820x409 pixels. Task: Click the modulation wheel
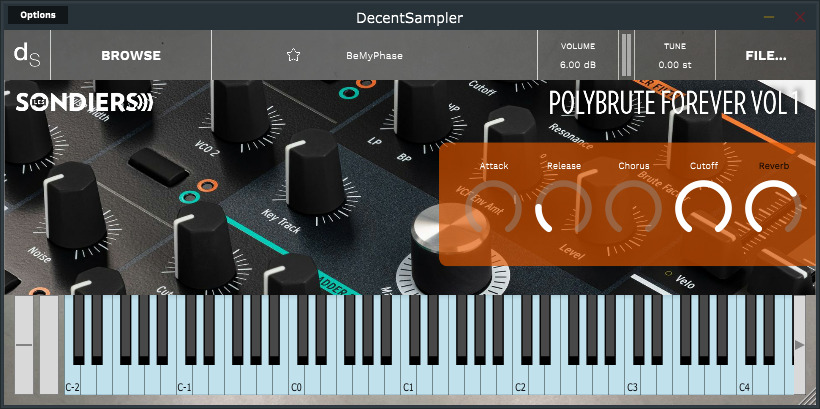coord(48,346)
